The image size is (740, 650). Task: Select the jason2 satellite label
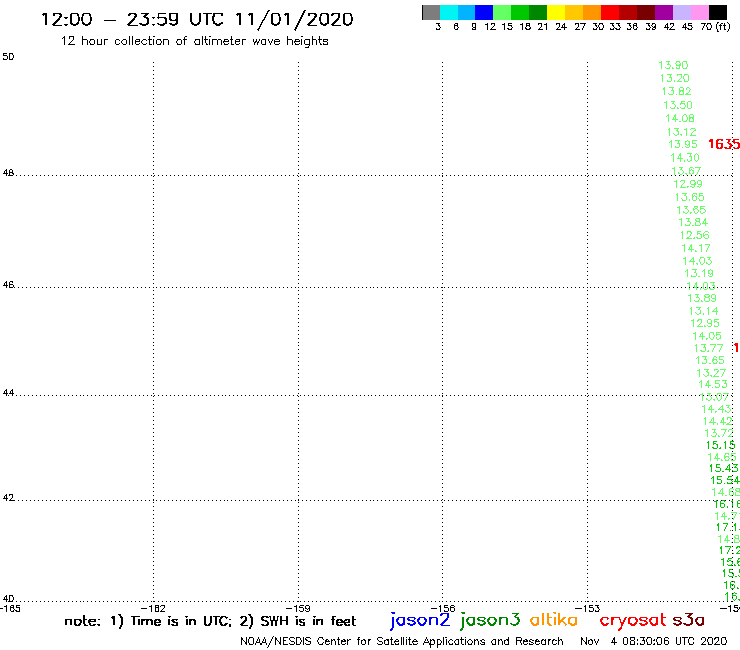[420, 620]
